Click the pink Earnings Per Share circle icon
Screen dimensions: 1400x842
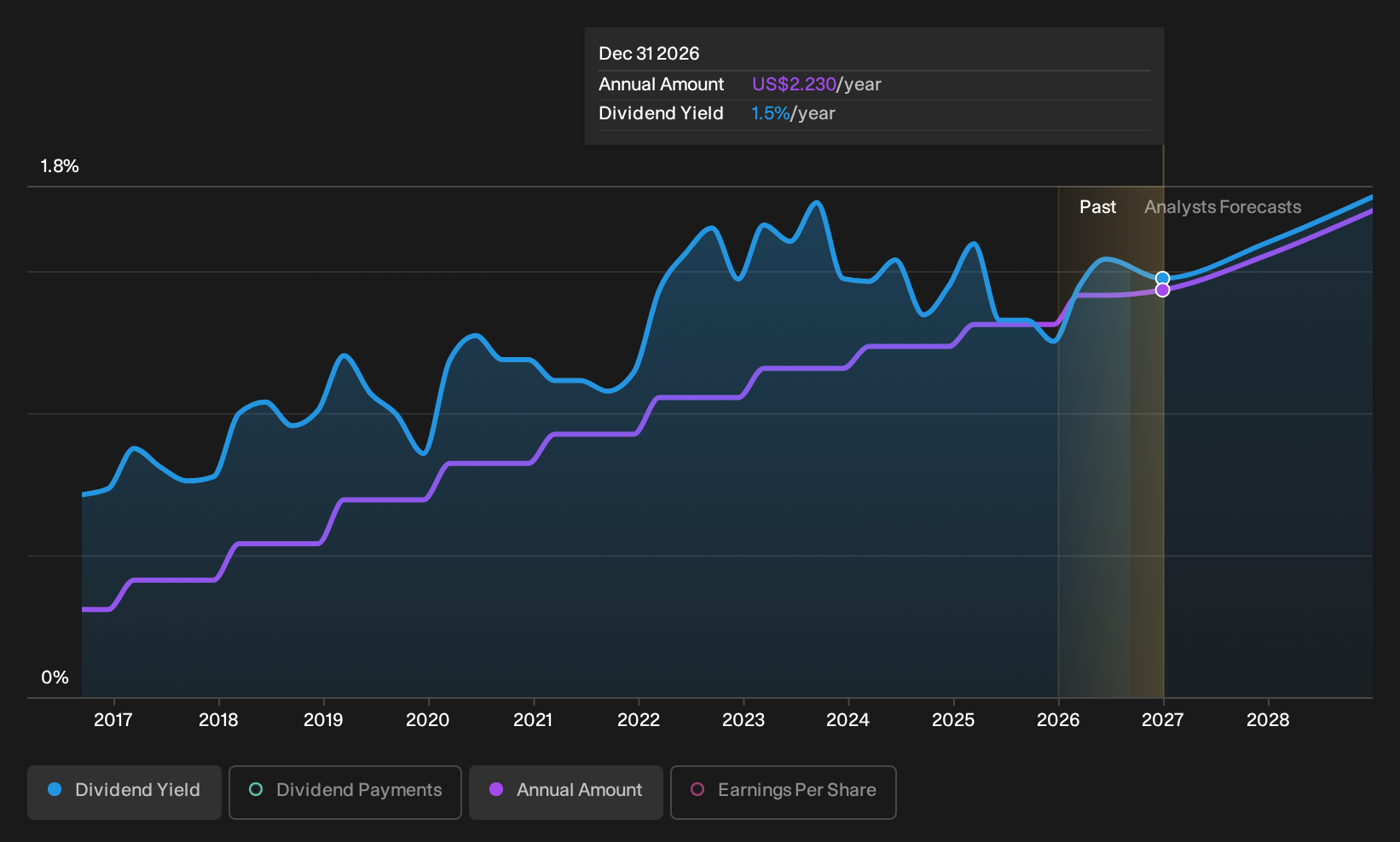(x=697, y=790)
